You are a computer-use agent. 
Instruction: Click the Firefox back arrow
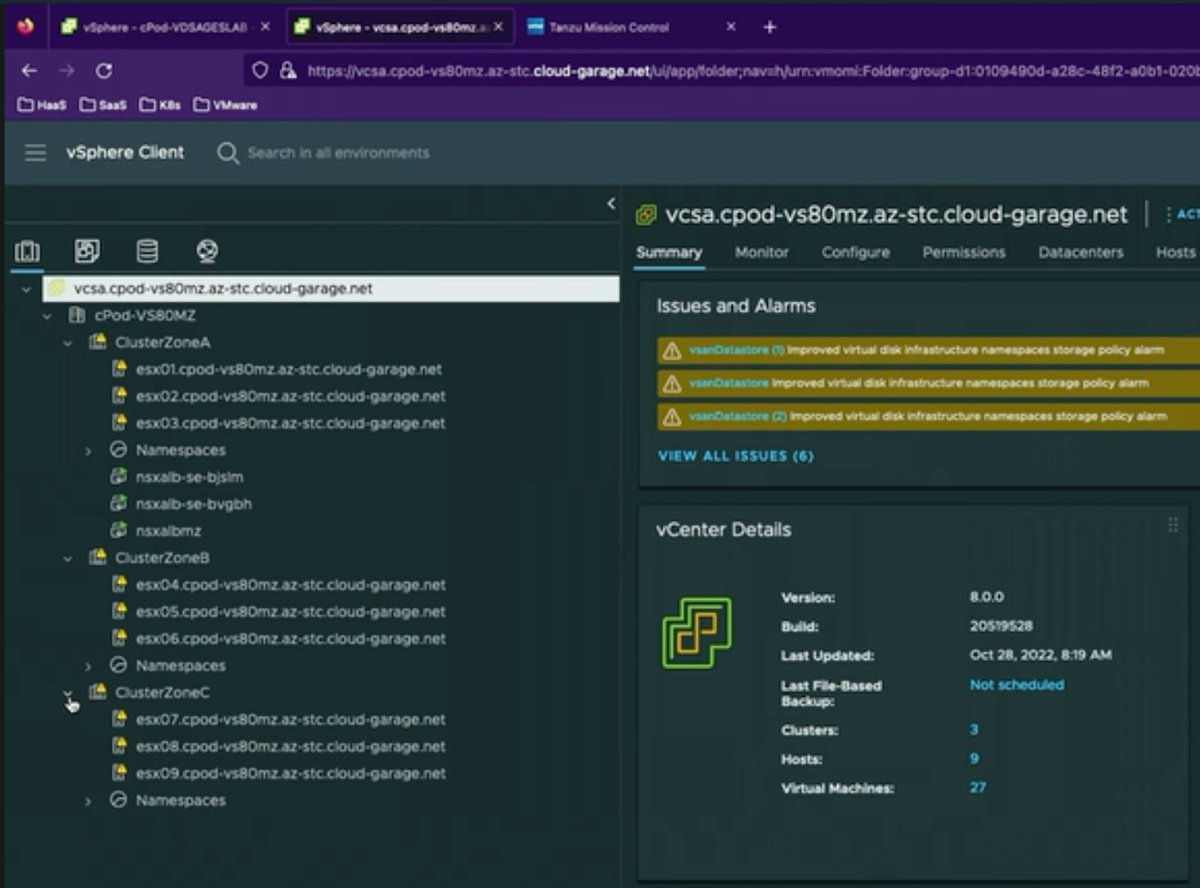coord(29,71)
